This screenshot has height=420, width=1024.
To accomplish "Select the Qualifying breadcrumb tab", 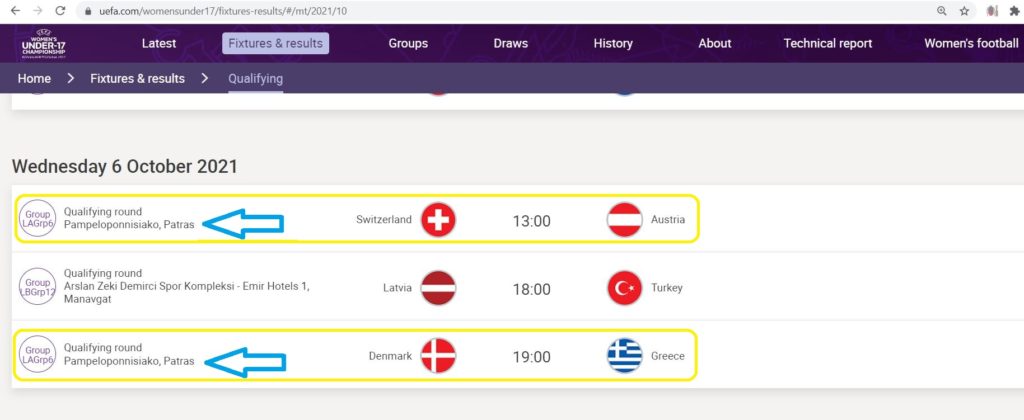I will (x=255, y=79).
